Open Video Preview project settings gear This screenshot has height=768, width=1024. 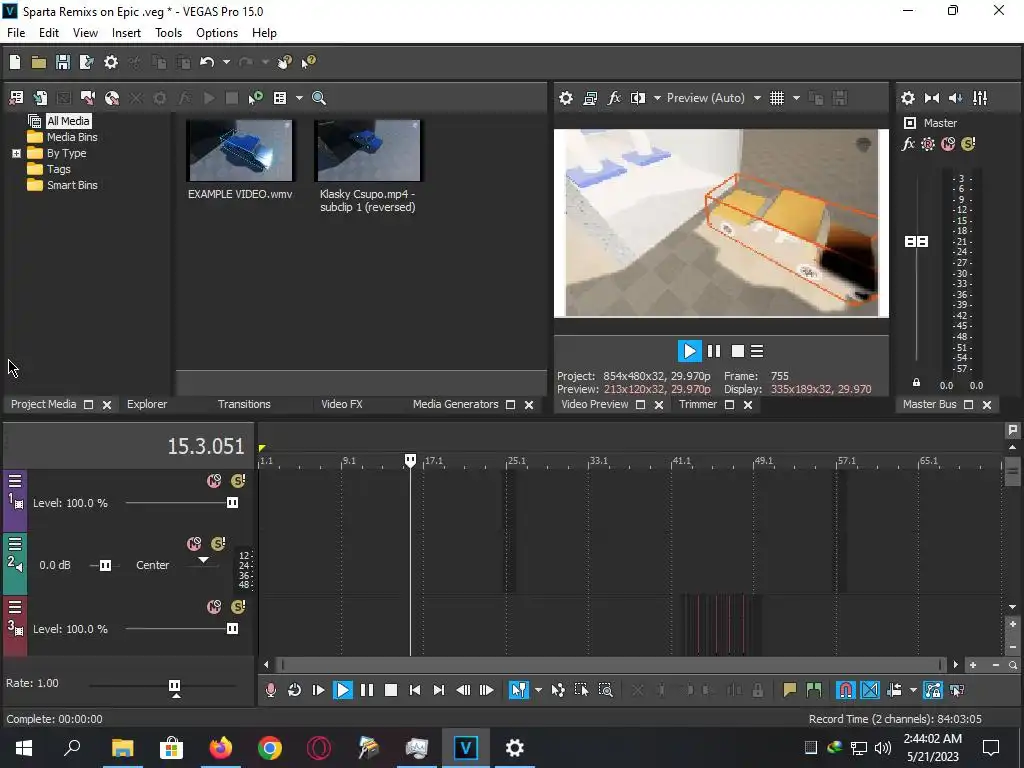tap(566, 98)
